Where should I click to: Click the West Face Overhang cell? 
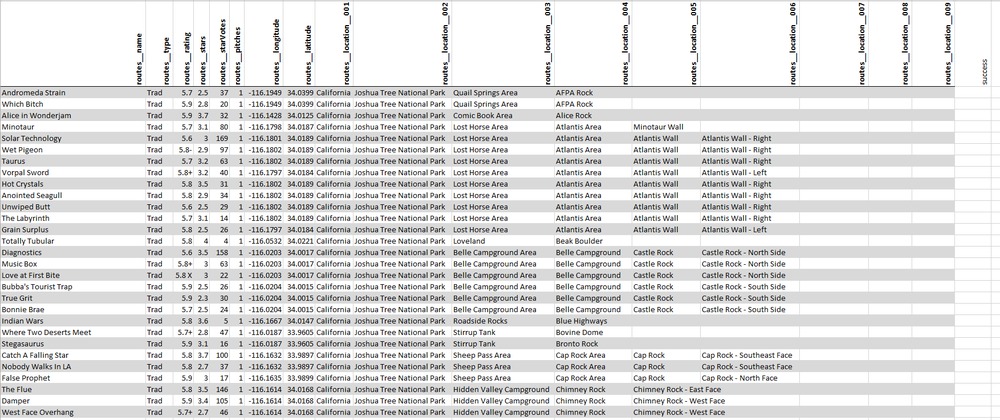tap(73, 412)
